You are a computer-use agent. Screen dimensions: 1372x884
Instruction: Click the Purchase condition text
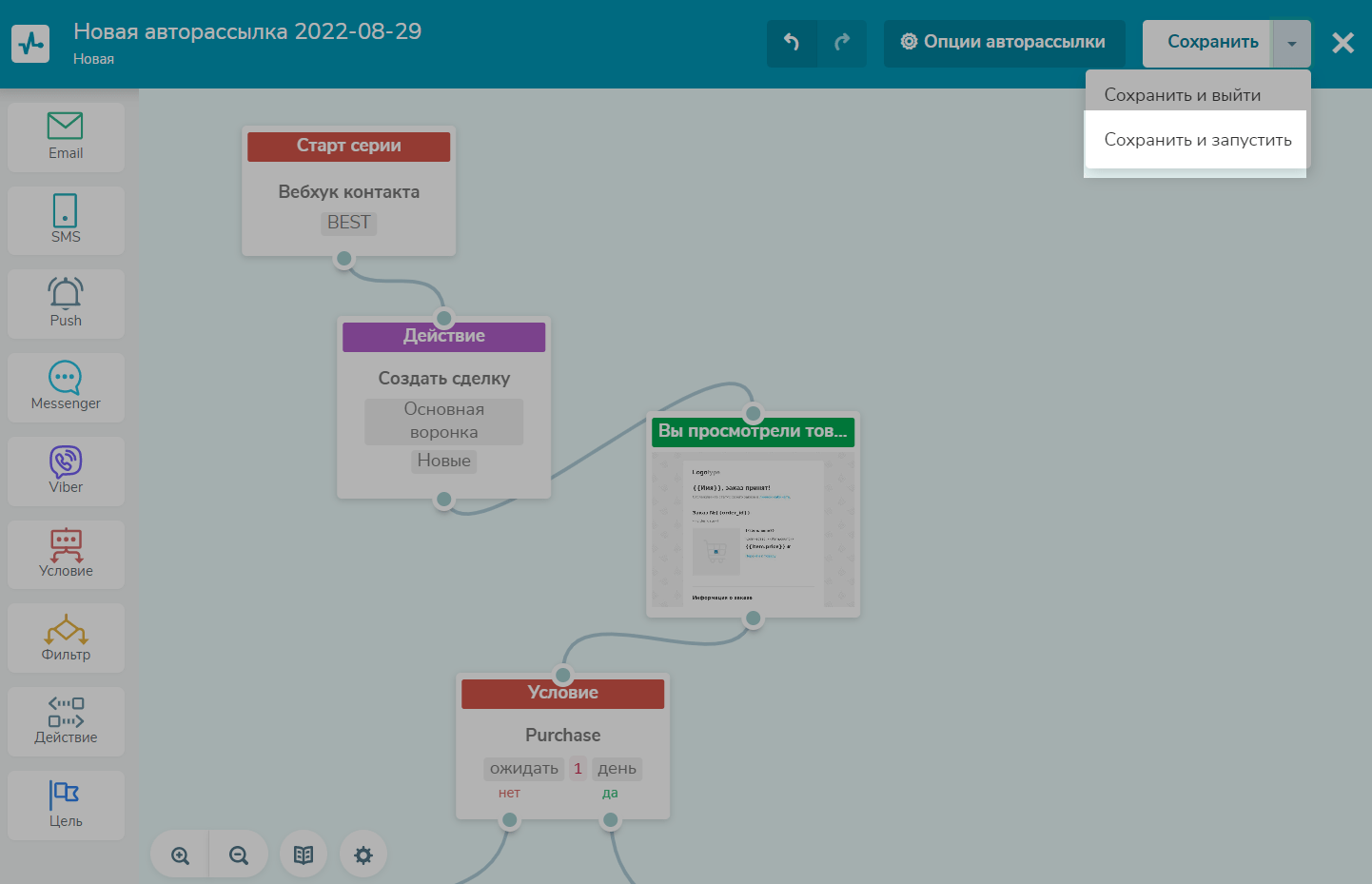[563, 736]
